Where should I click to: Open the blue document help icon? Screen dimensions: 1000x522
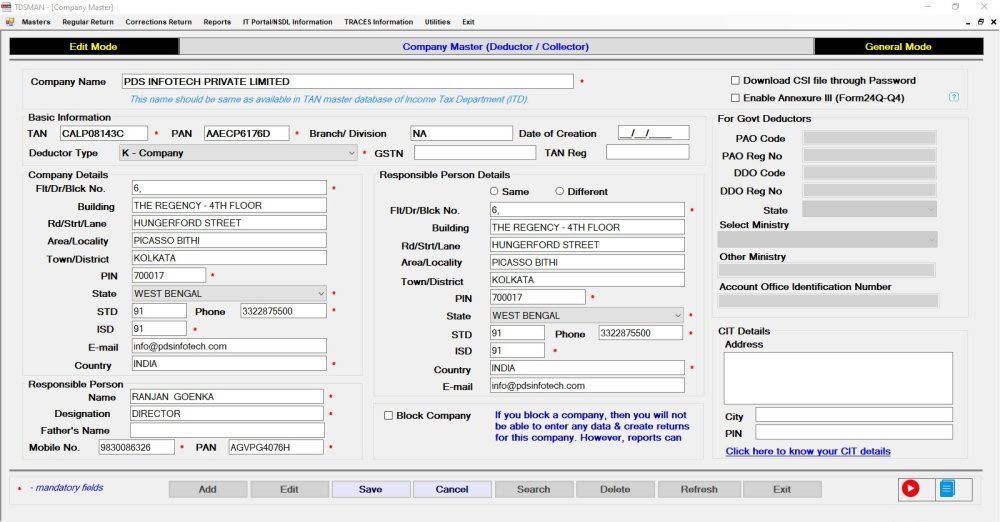947,489
